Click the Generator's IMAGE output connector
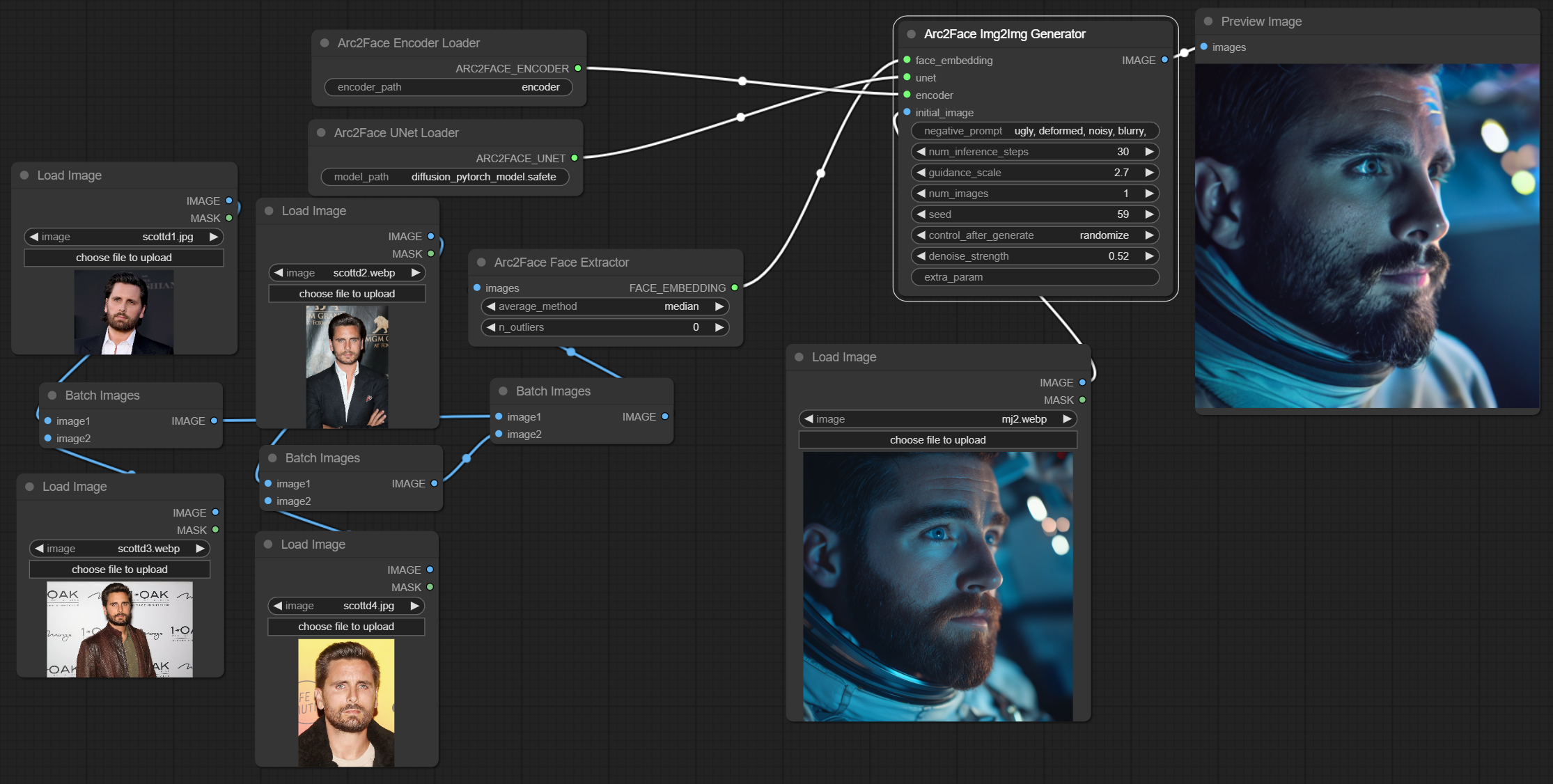The width and height of the screenshot is (1553, 784). [1164, 60]
